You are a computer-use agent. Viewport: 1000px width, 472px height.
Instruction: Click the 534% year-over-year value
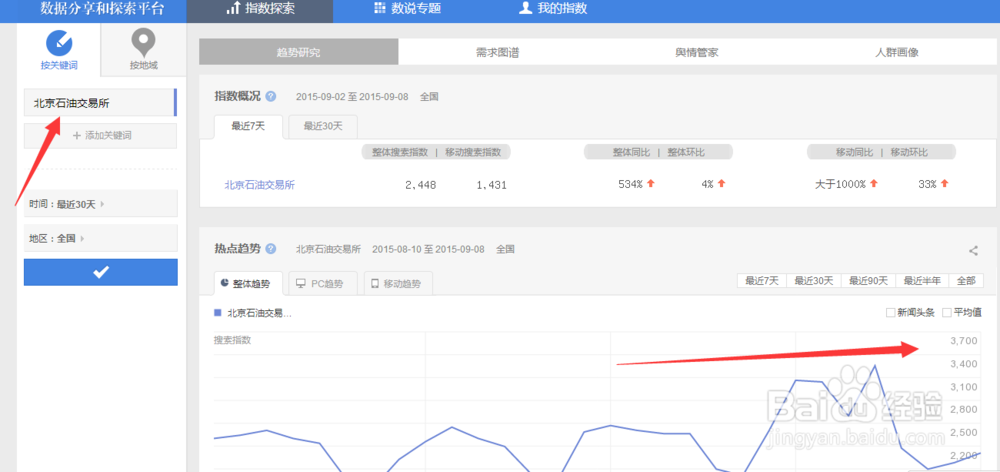(630, 184)
